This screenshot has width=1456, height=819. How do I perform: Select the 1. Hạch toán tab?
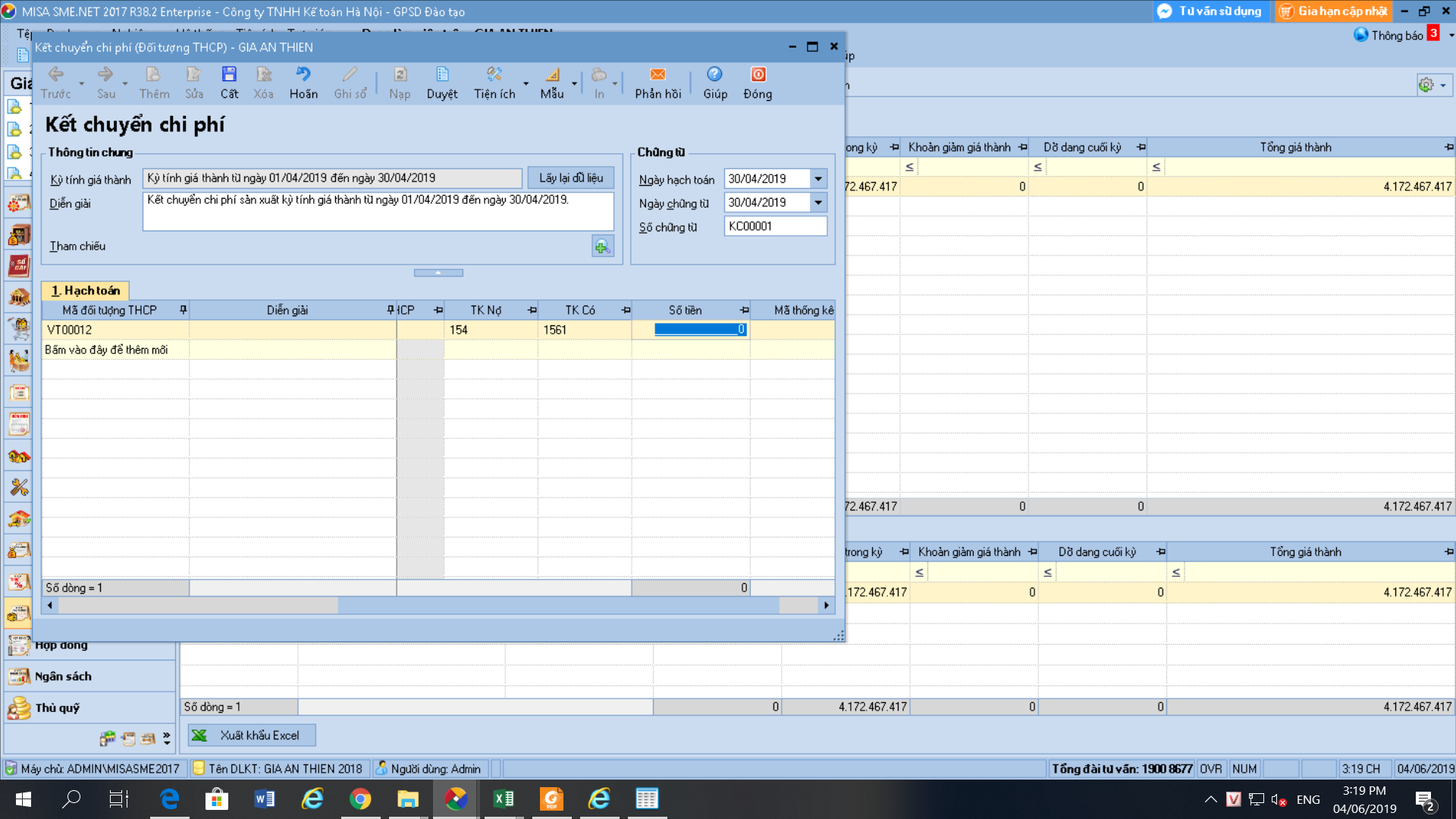(86, 290)
